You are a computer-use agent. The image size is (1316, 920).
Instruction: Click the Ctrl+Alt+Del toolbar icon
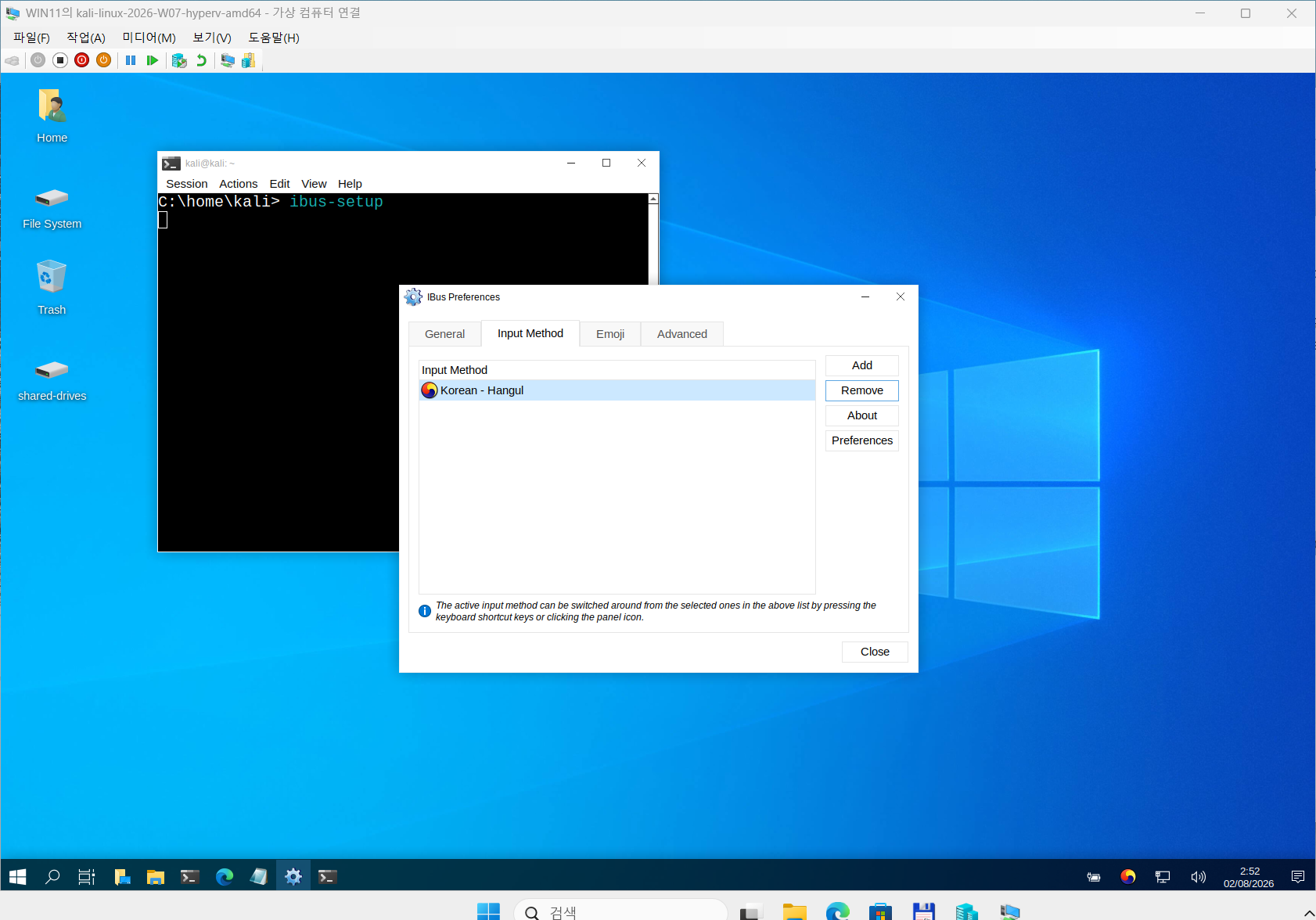[13, 60]
